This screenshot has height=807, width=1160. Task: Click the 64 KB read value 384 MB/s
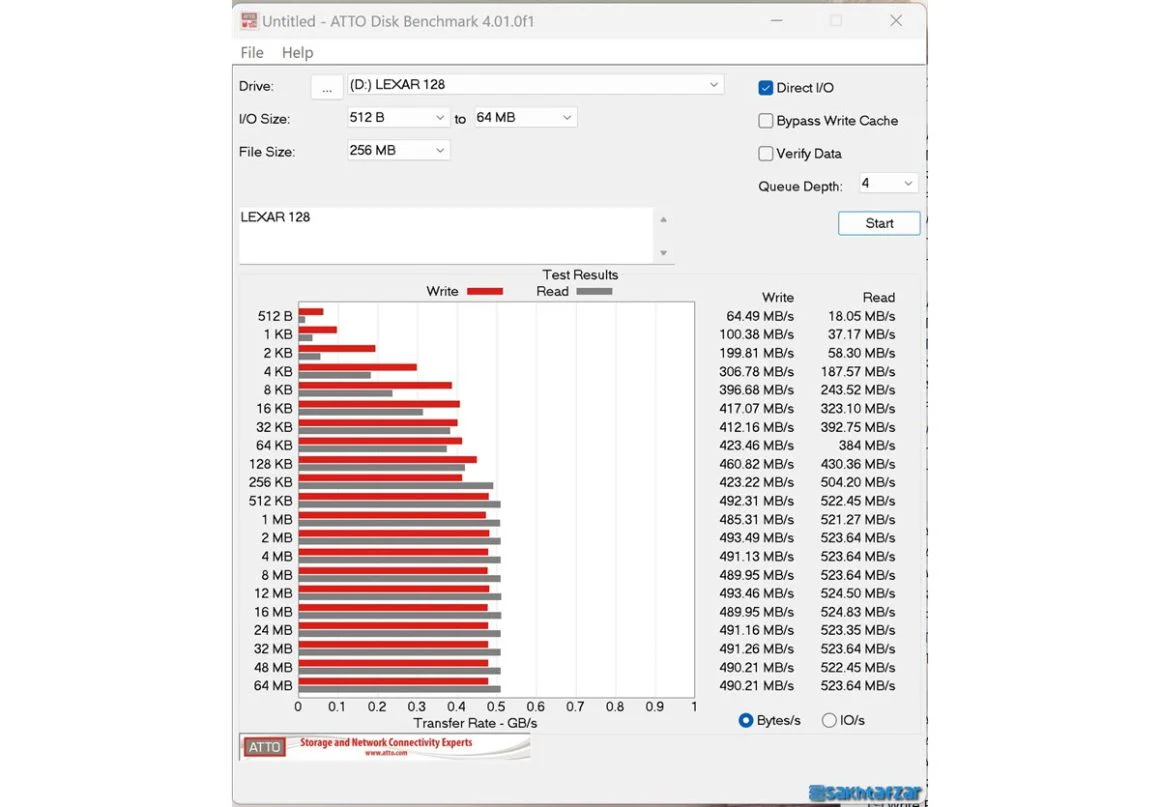(866, 446)
